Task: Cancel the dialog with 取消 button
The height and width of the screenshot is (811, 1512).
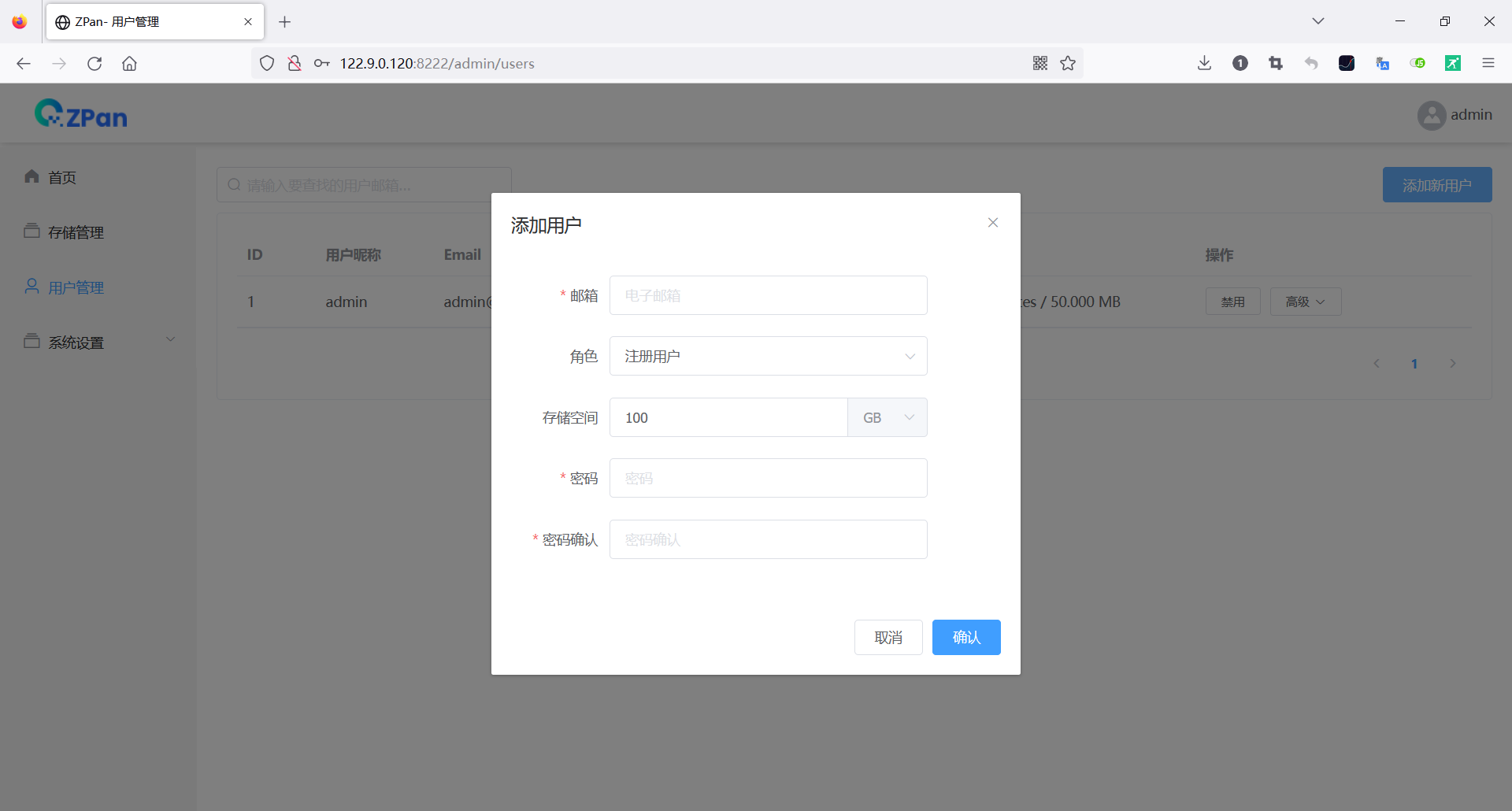Action: coord(888,637)
